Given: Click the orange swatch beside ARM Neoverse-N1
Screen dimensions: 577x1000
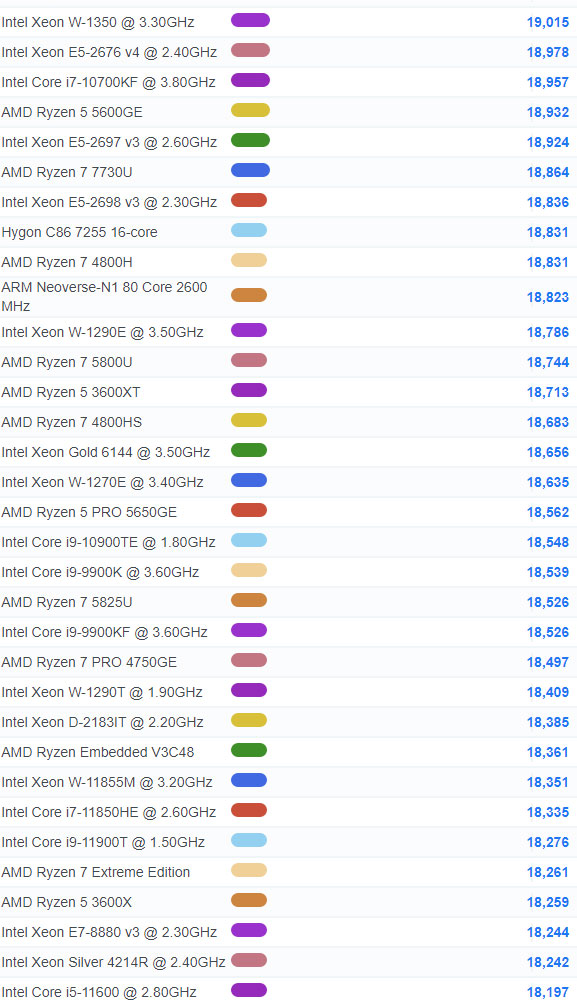Looking at the screenshot, I should click(x=249, y=295).
